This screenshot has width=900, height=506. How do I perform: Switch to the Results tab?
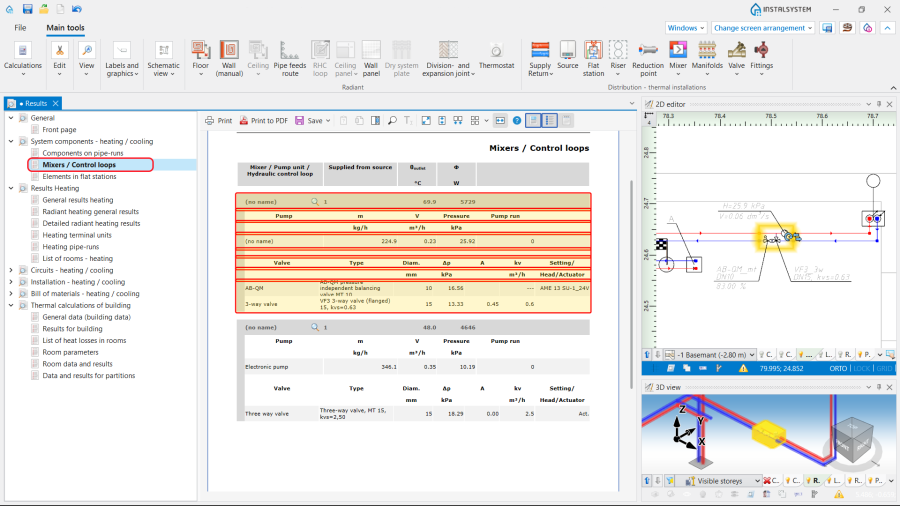pyautogui.click(x=34, y=103)
